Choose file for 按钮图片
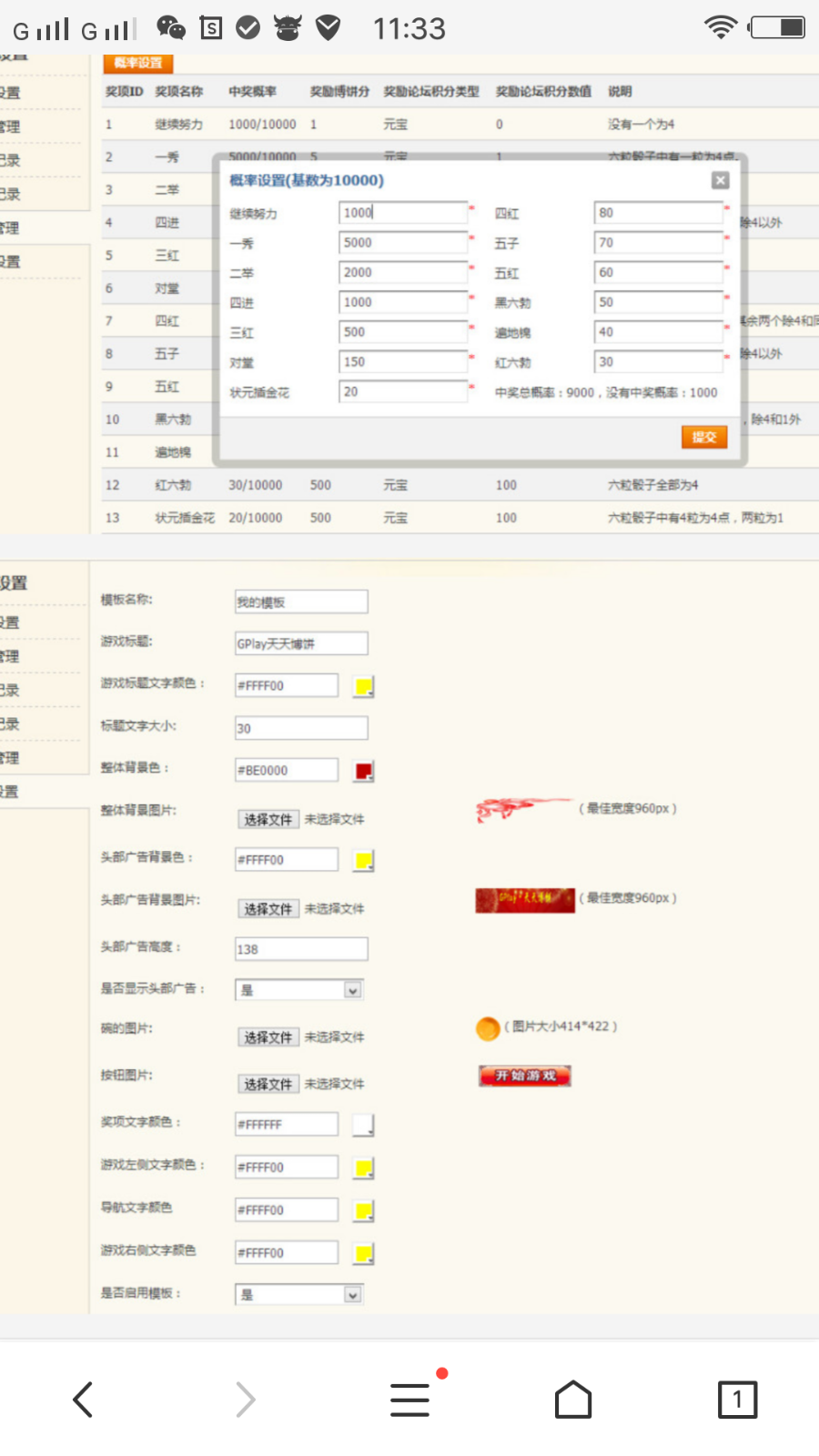819x1456 pixels. point(268,1084)
